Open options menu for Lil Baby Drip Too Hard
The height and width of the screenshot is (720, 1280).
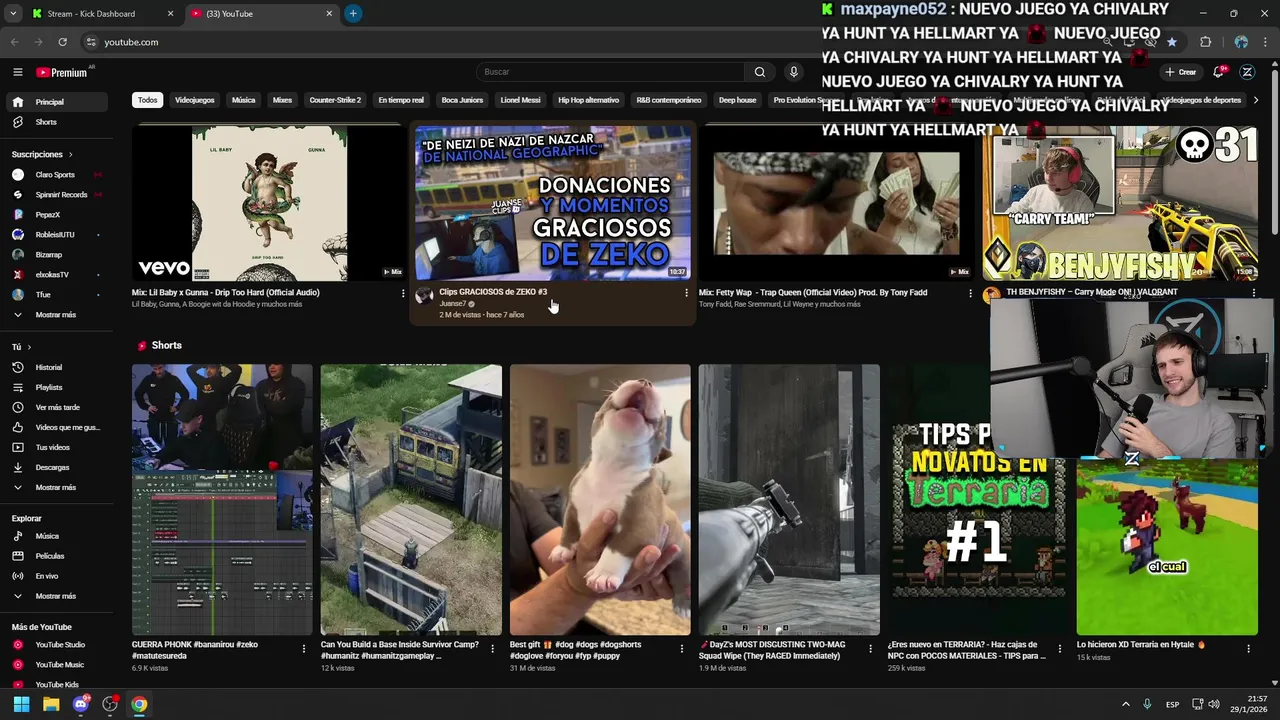click(x=403, y=293)
